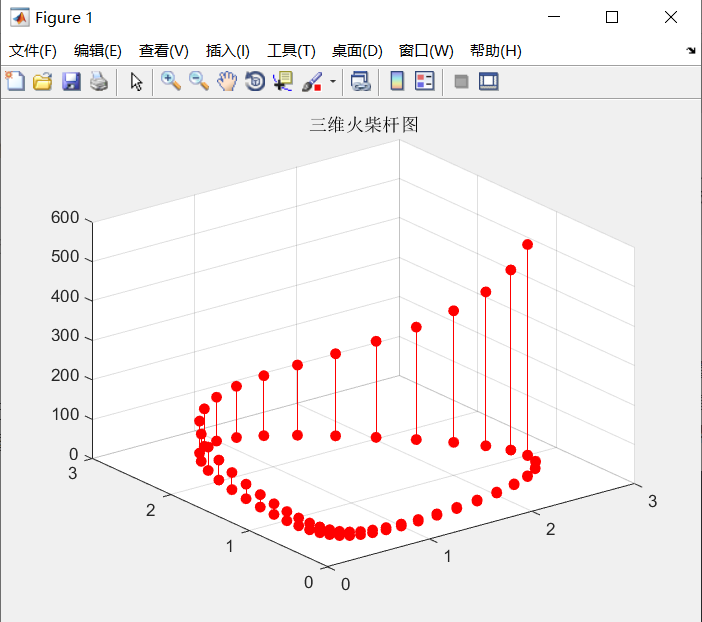Click the plot title 三维火柴杆图
Screen dimensions: 702x622
(x=364, y=124)
